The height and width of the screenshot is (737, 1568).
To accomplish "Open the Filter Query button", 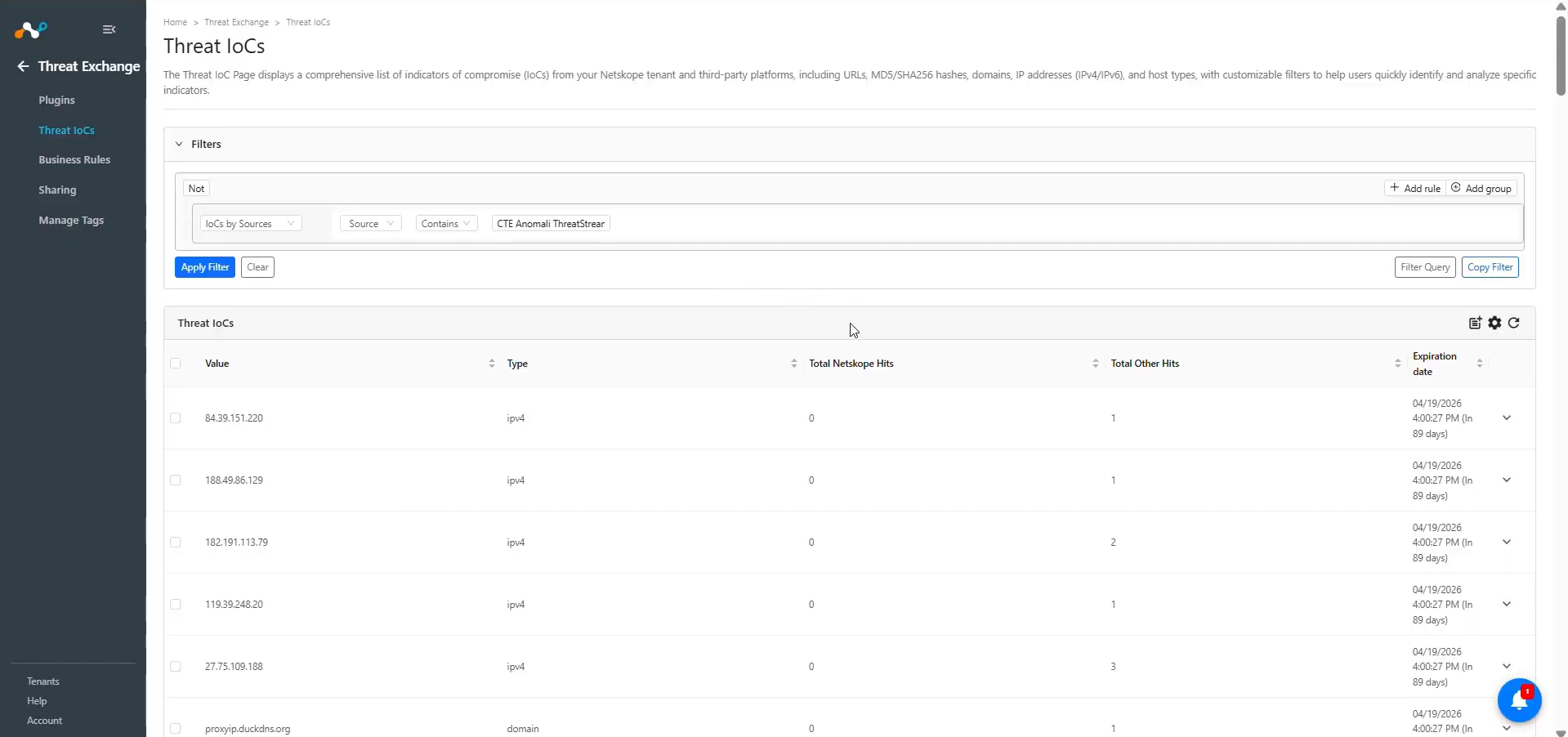I will click(x=1425, y=267).
